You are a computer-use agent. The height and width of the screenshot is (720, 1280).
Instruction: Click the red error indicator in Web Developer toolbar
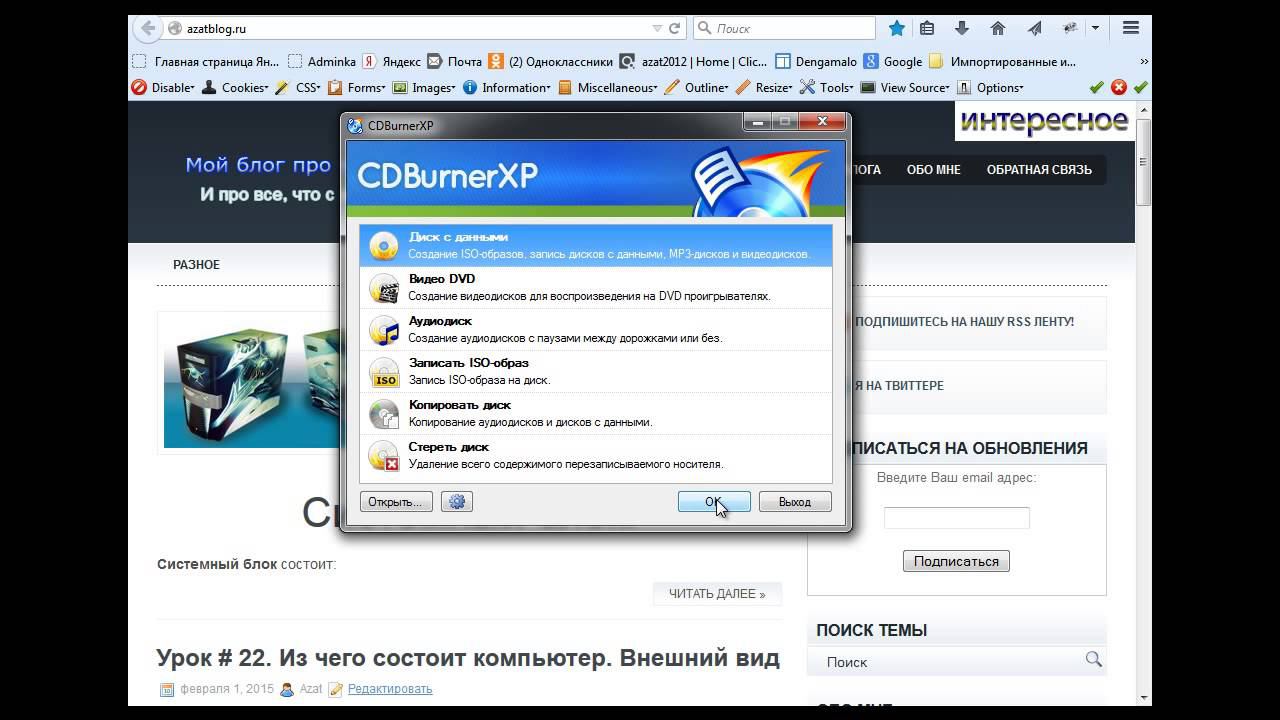point(1119,87)
